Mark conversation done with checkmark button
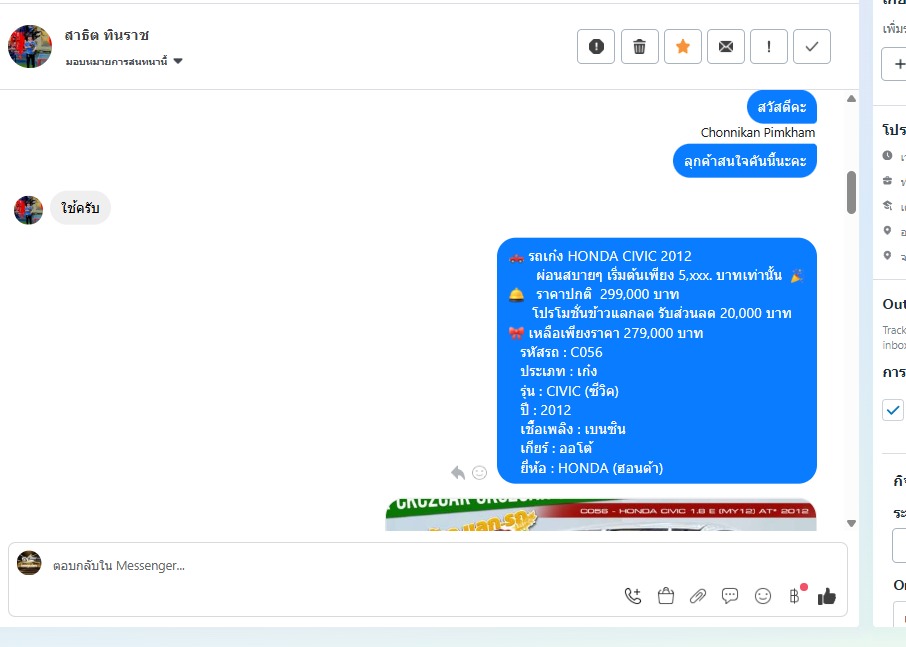This screenshot has width=906, height=647. [x=812, y=46]
